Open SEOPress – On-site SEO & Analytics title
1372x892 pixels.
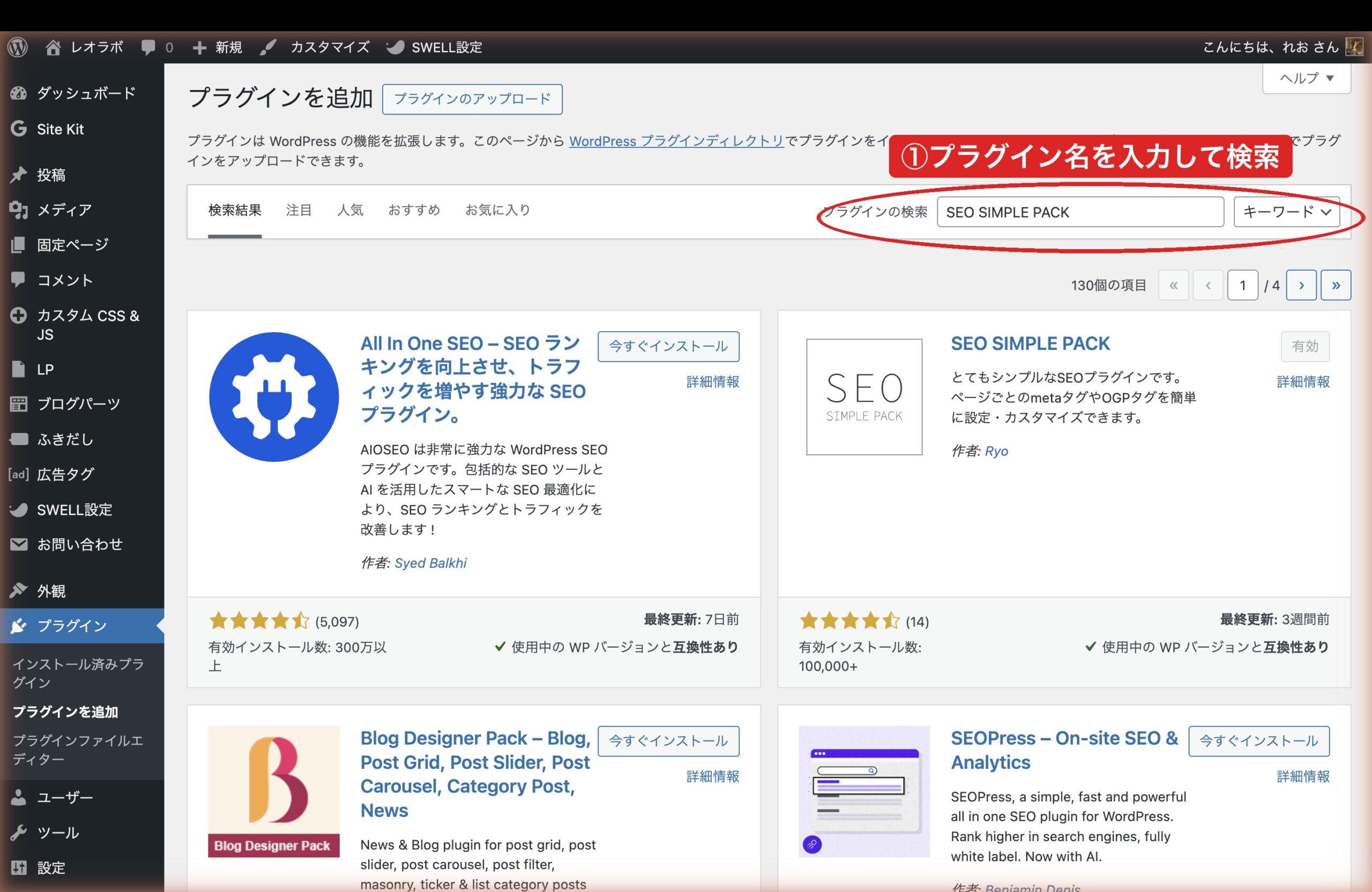1064,750
